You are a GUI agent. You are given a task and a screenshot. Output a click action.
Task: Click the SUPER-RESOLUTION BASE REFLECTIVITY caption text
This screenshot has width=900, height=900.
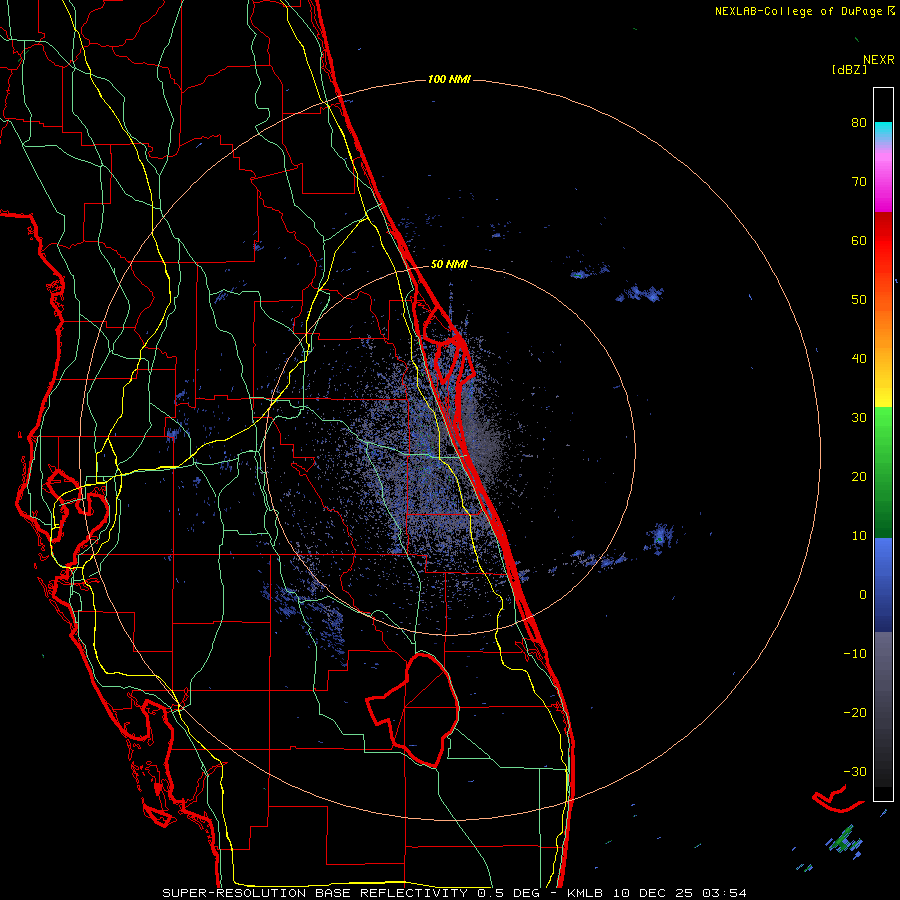point(315,893)
